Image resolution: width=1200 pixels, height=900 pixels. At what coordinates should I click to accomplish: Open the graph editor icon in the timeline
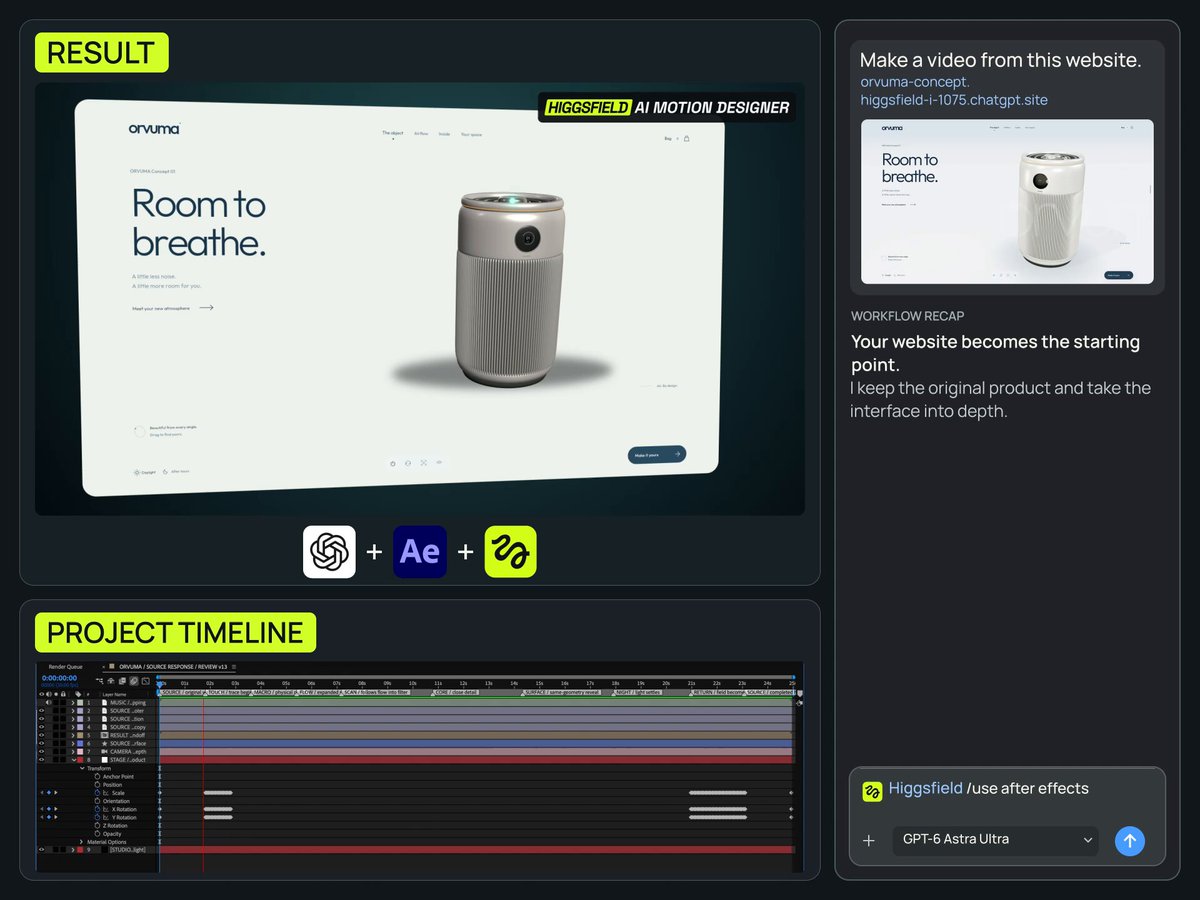click(145, 681)
